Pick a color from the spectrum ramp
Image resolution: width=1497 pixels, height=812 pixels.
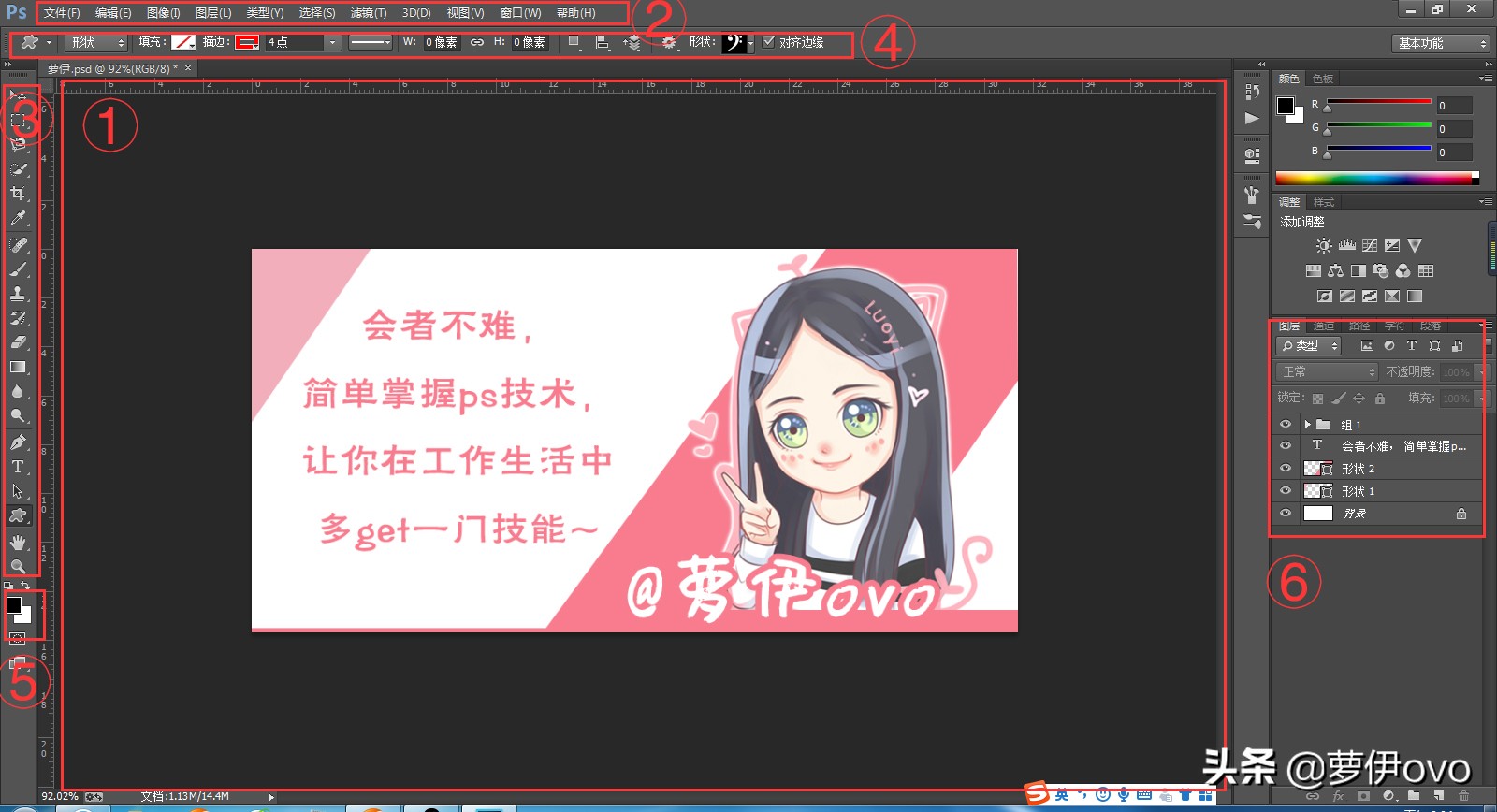1377,178
